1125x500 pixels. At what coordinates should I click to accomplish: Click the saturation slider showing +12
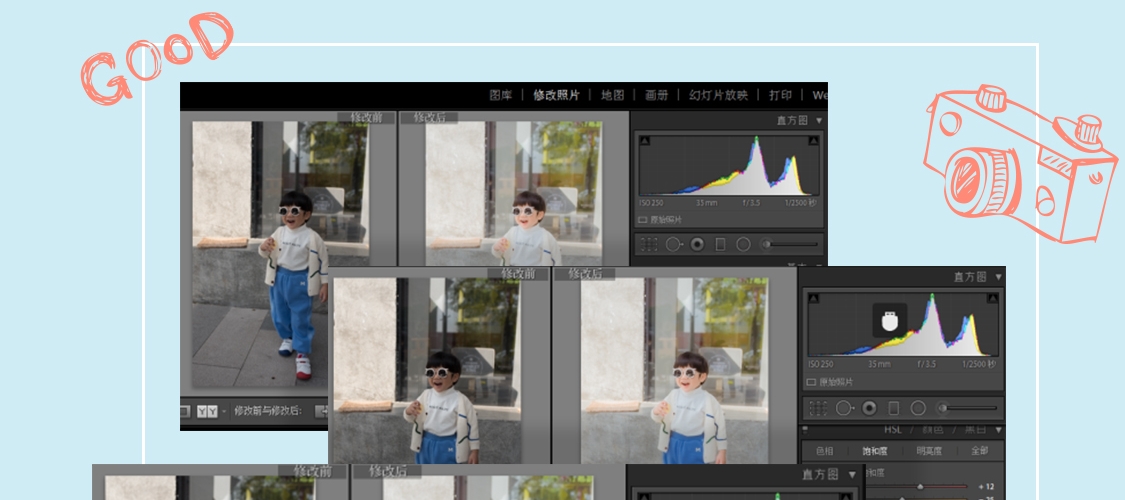(x=920, y=486)
